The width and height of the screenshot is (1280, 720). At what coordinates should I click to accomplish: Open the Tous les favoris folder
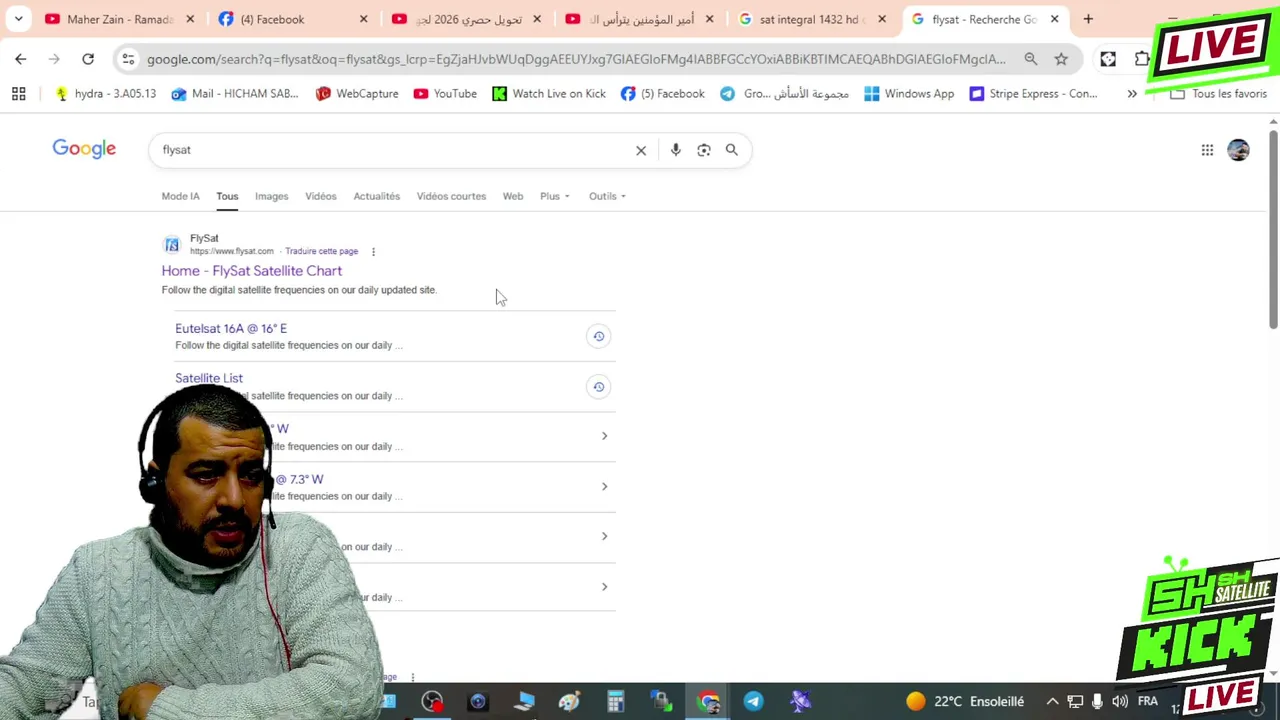click(1218, 93)
